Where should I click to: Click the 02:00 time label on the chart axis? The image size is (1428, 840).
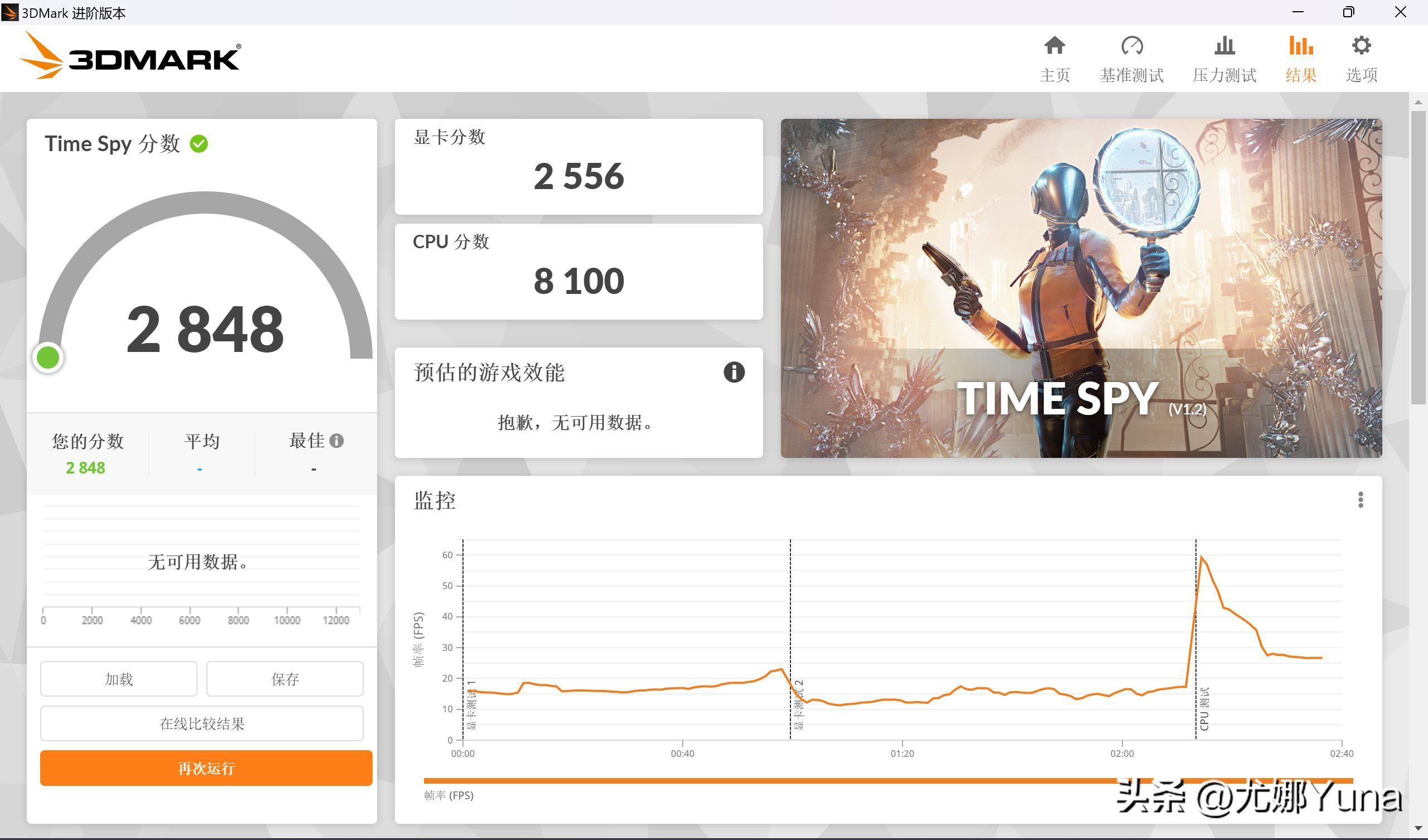click(1122, 754)
